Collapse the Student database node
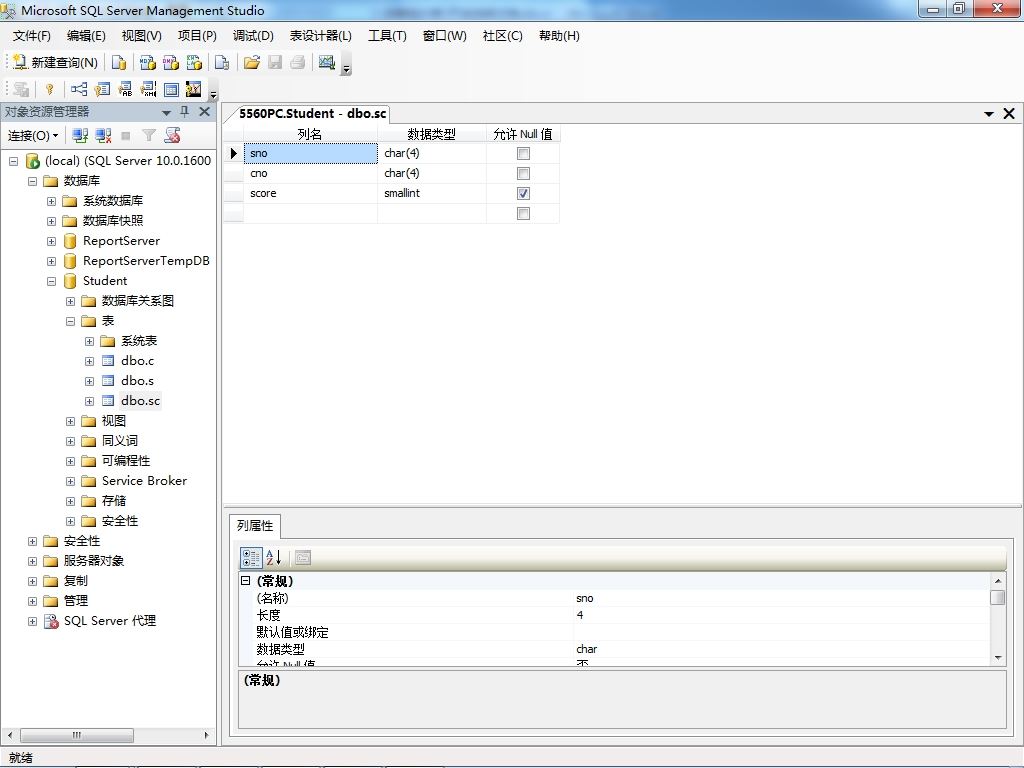Screen dimensions: 1024x768 coord(52,281)
